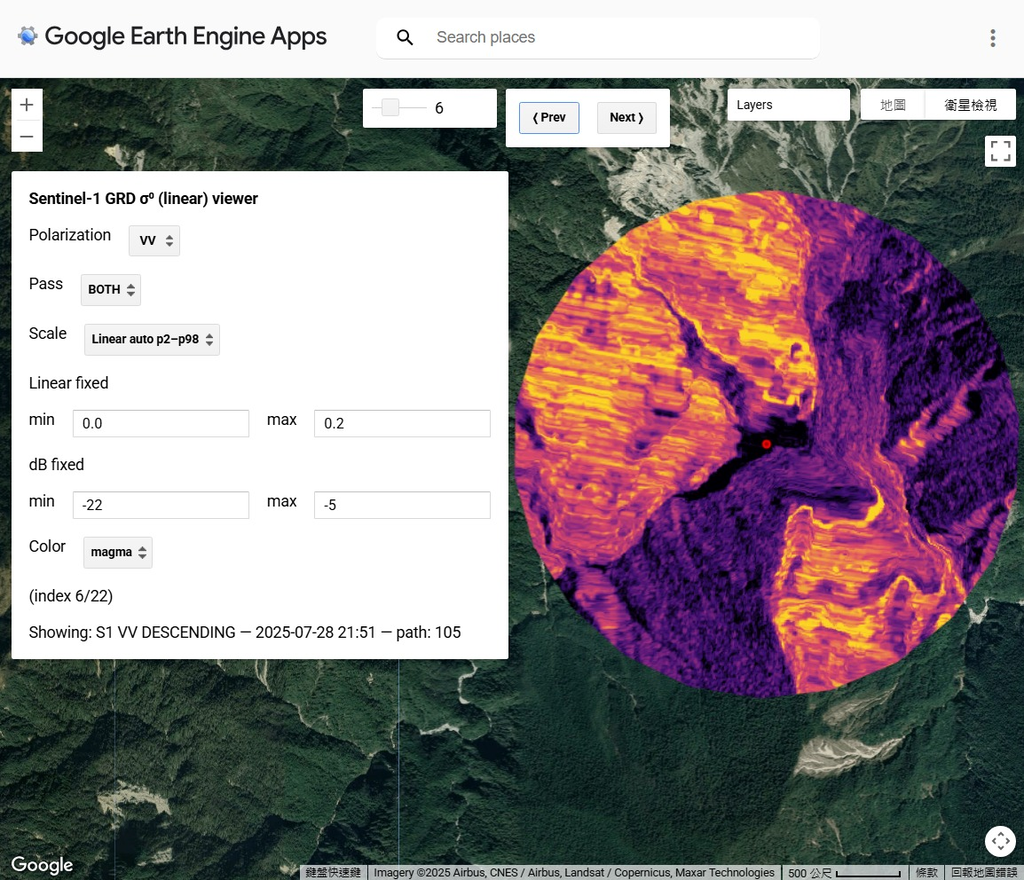Open the Polarization VV dropdown
Screen dimensions: 1024x880
154,241
